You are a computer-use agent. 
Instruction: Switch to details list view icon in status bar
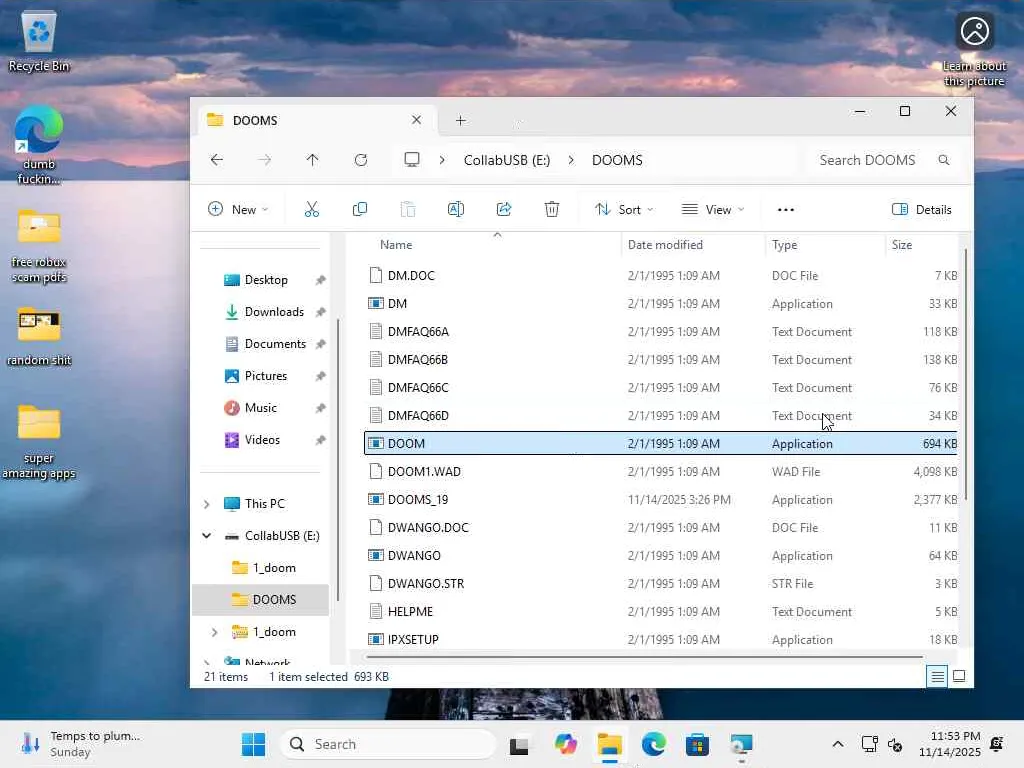937,677
